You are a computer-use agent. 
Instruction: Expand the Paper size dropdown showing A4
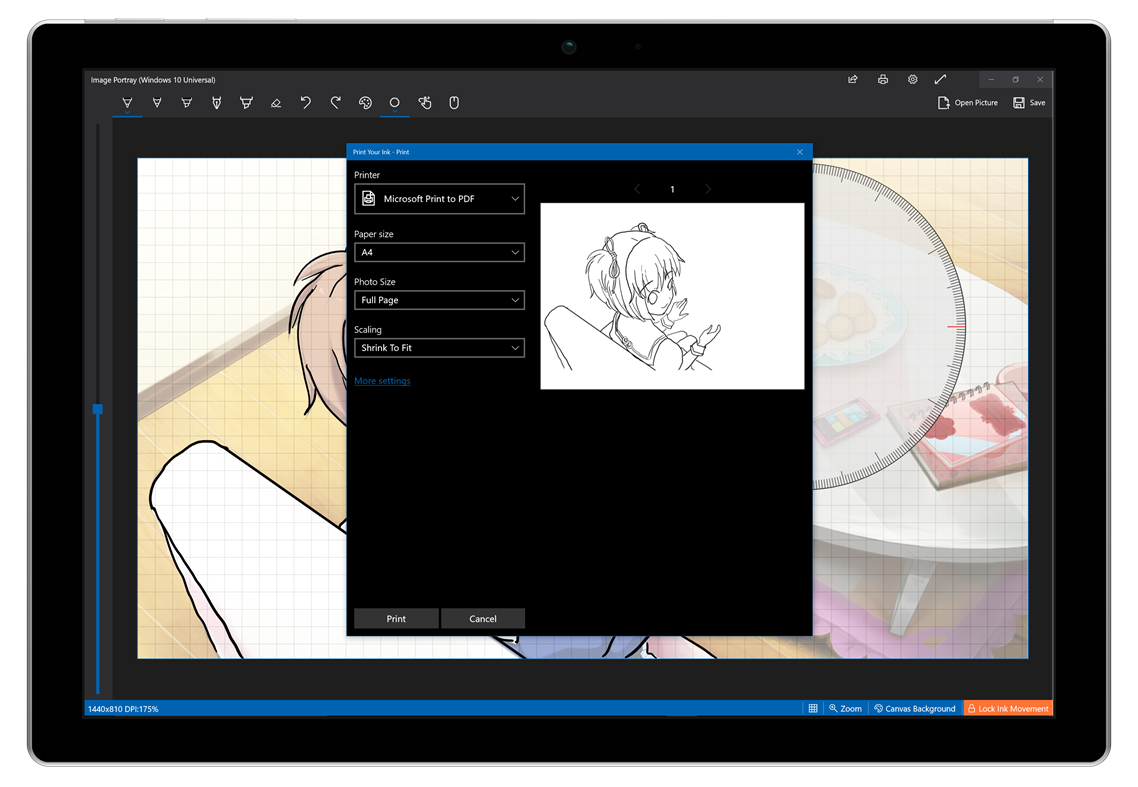439,252
